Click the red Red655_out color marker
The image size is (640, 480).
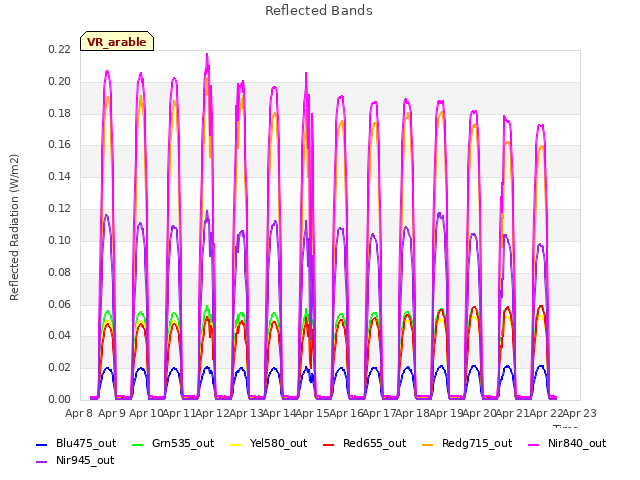(x=329, y=444)
